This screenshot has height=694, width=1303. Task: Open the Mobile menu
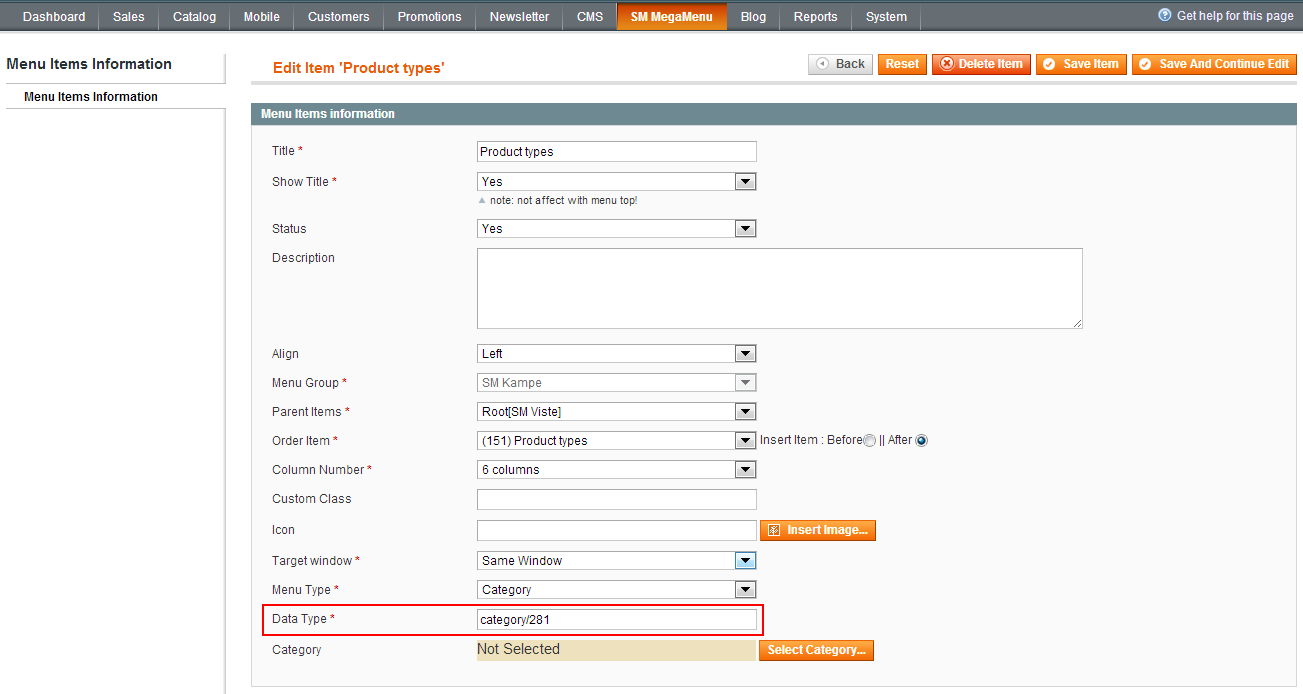click(x=262, y=17)
